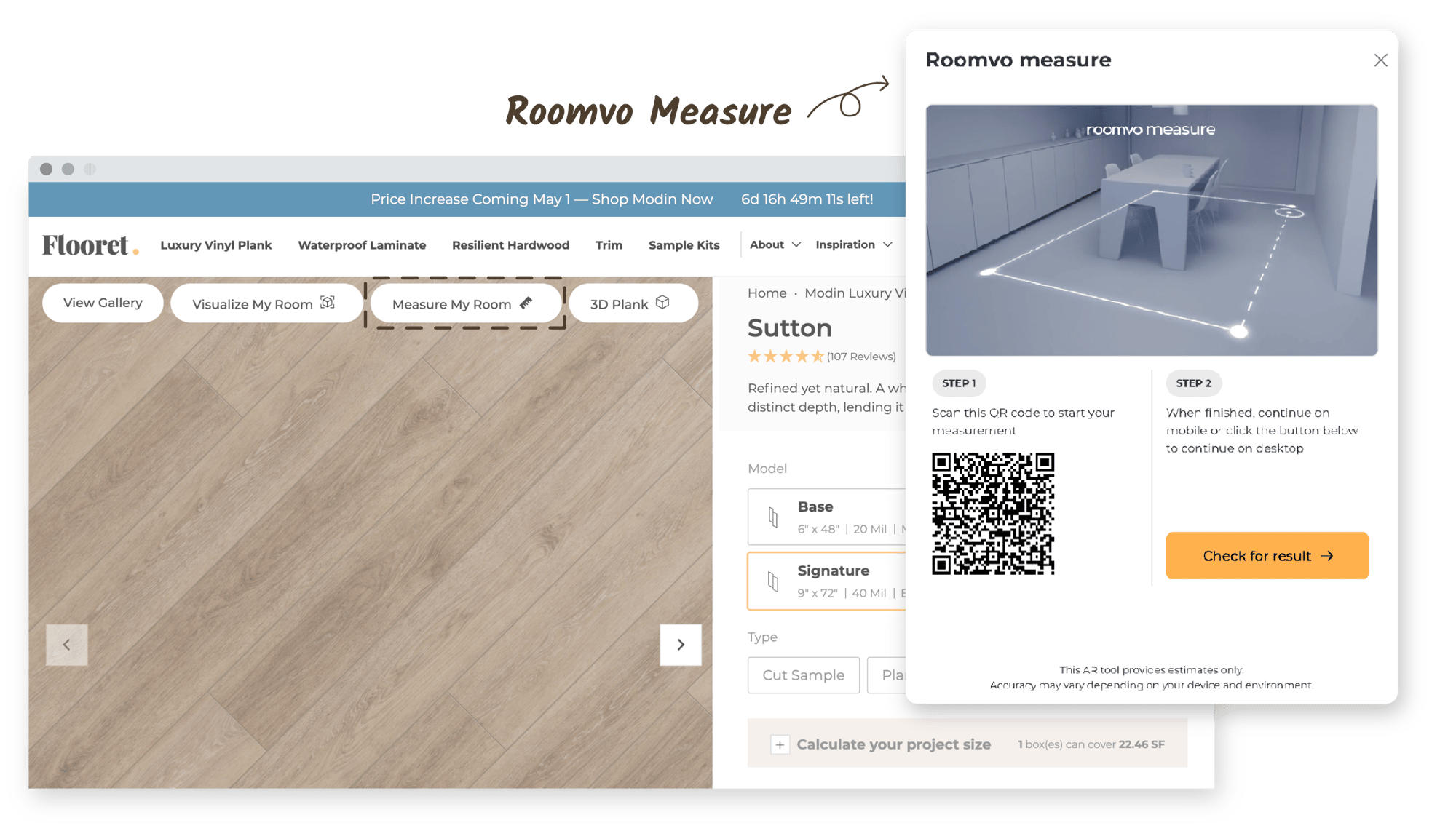Click the STEP 1 label
1456x831 pixels.
pyautogui.click(x=959, y=383)
